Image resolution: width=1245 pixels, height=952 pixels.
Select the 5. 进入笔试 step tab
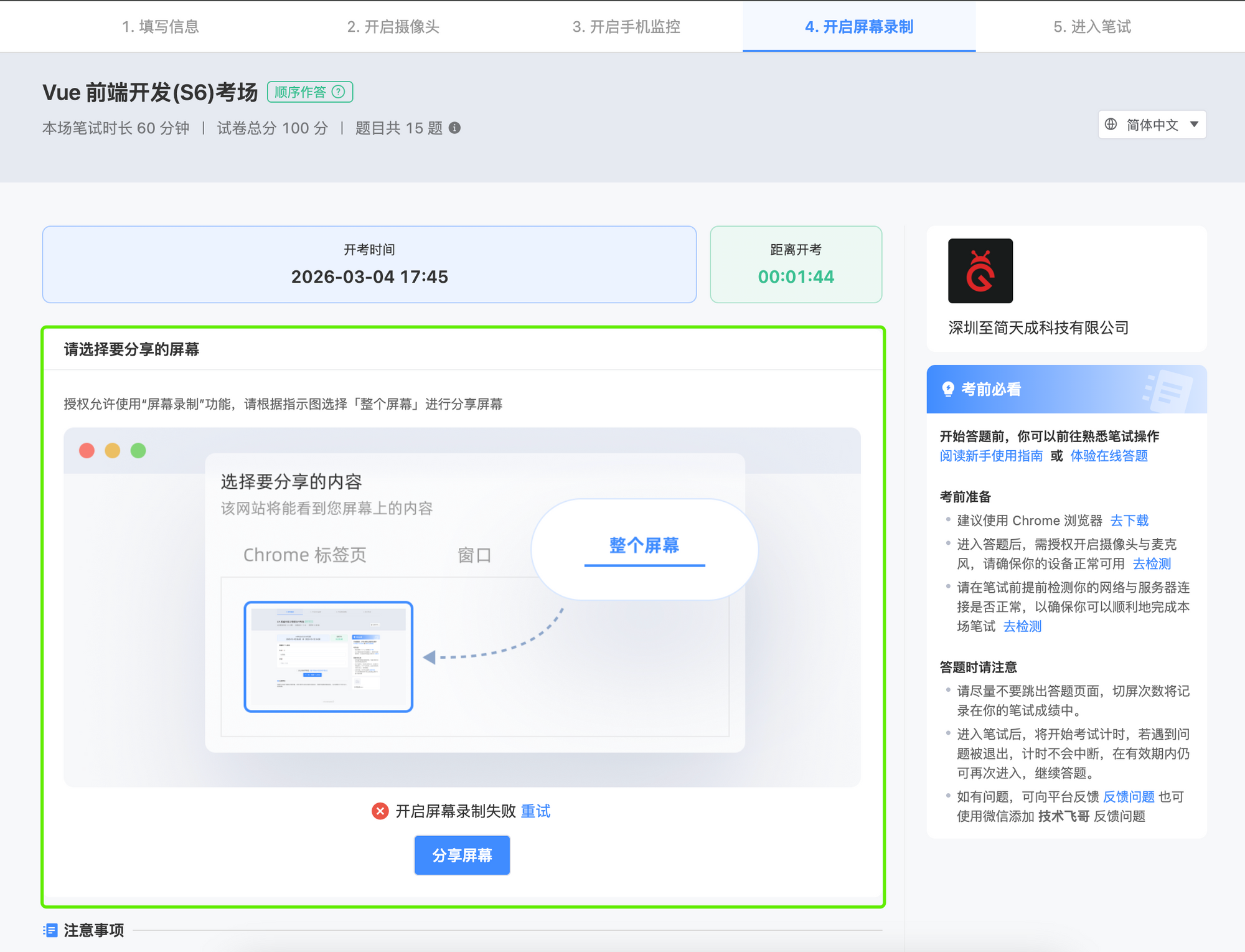tap(1092, 27)
